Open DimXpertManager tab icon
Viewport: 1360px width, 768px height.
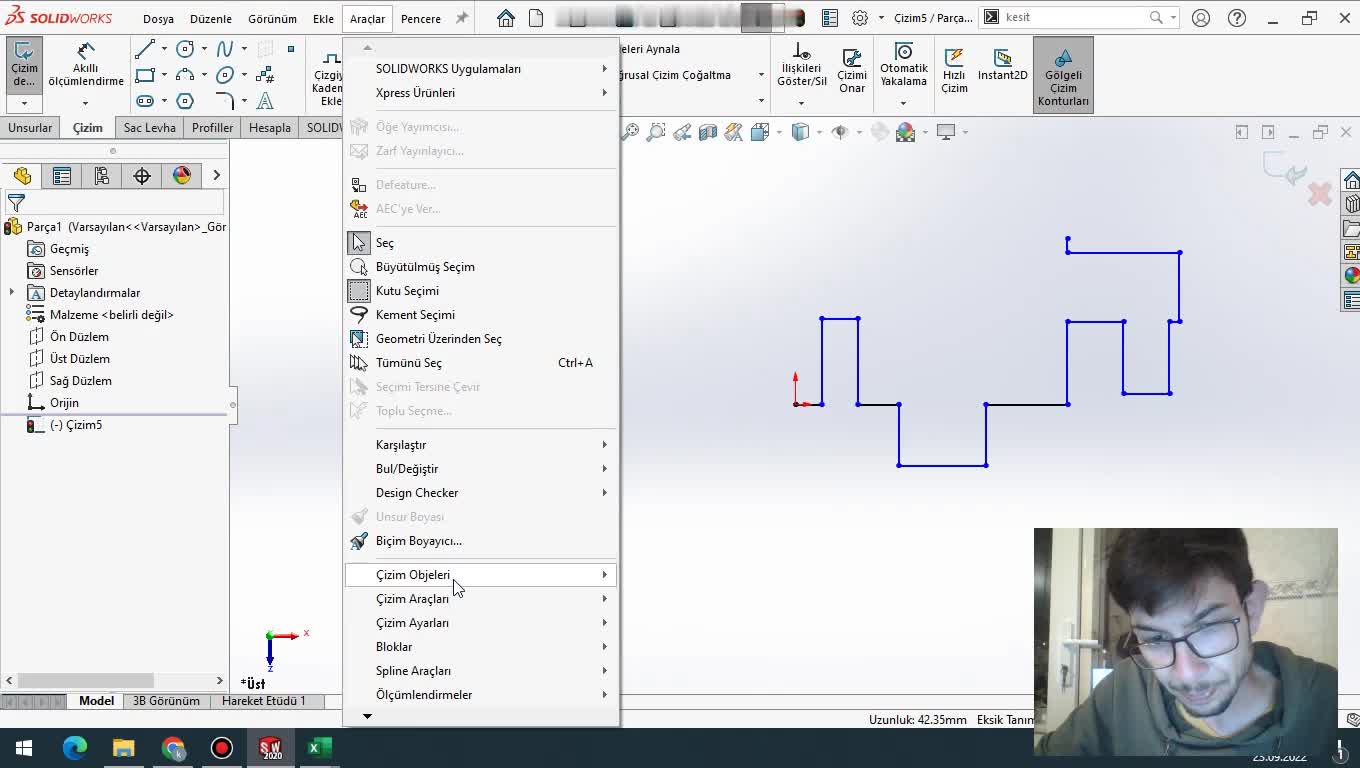142,176
